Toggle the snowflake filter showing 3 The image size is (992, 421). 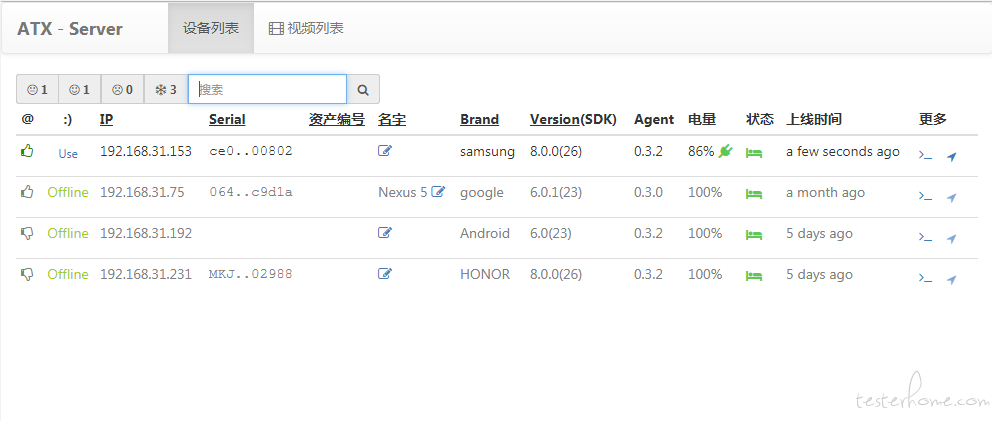pos(165,90)
